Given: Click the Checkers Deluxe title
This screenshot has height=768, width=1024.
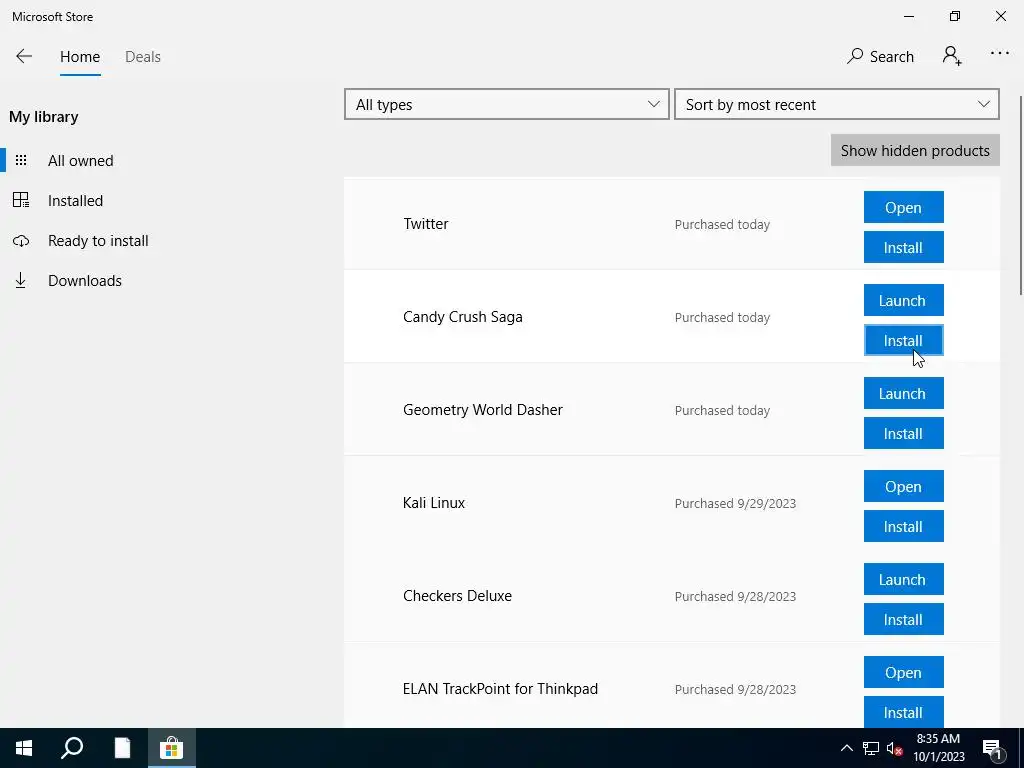Looking at the screenshot, I should point(457,596).
